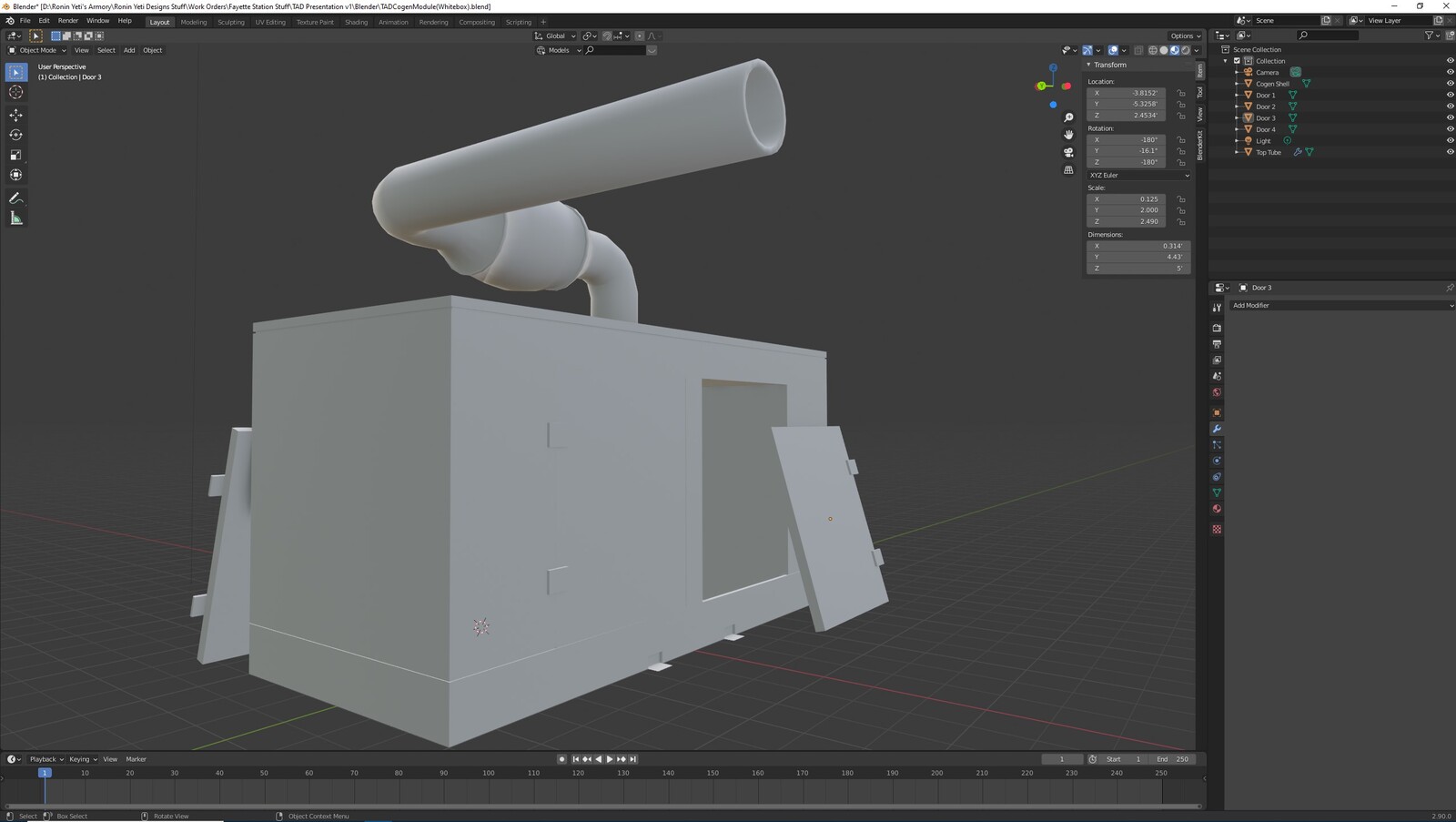Open timeline Playback popover
1456x822 pixels.
(x=45, y=759)
